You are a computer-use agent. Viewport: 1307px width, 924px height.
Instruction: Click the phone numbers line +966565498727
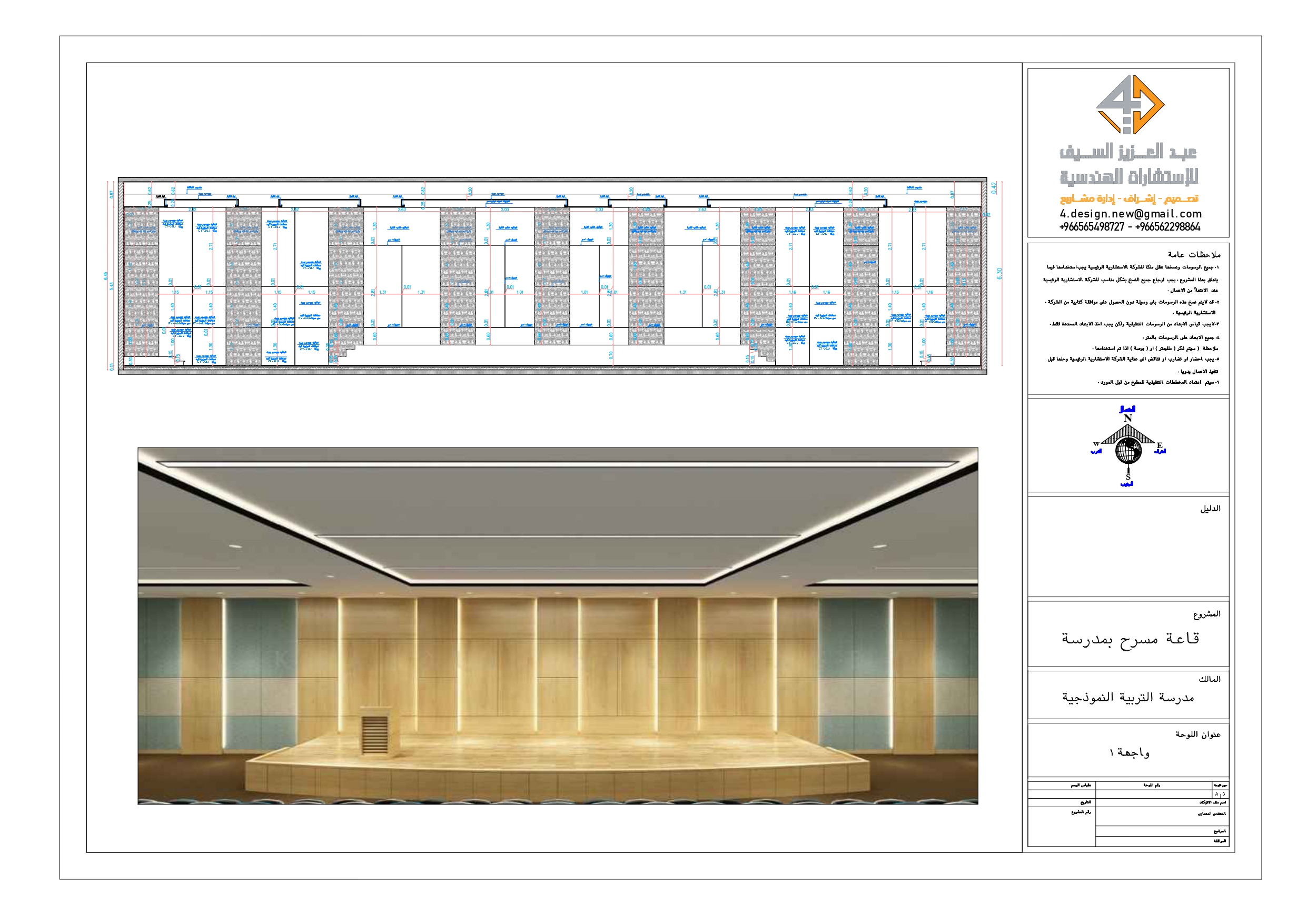(x=1130, y=226)
